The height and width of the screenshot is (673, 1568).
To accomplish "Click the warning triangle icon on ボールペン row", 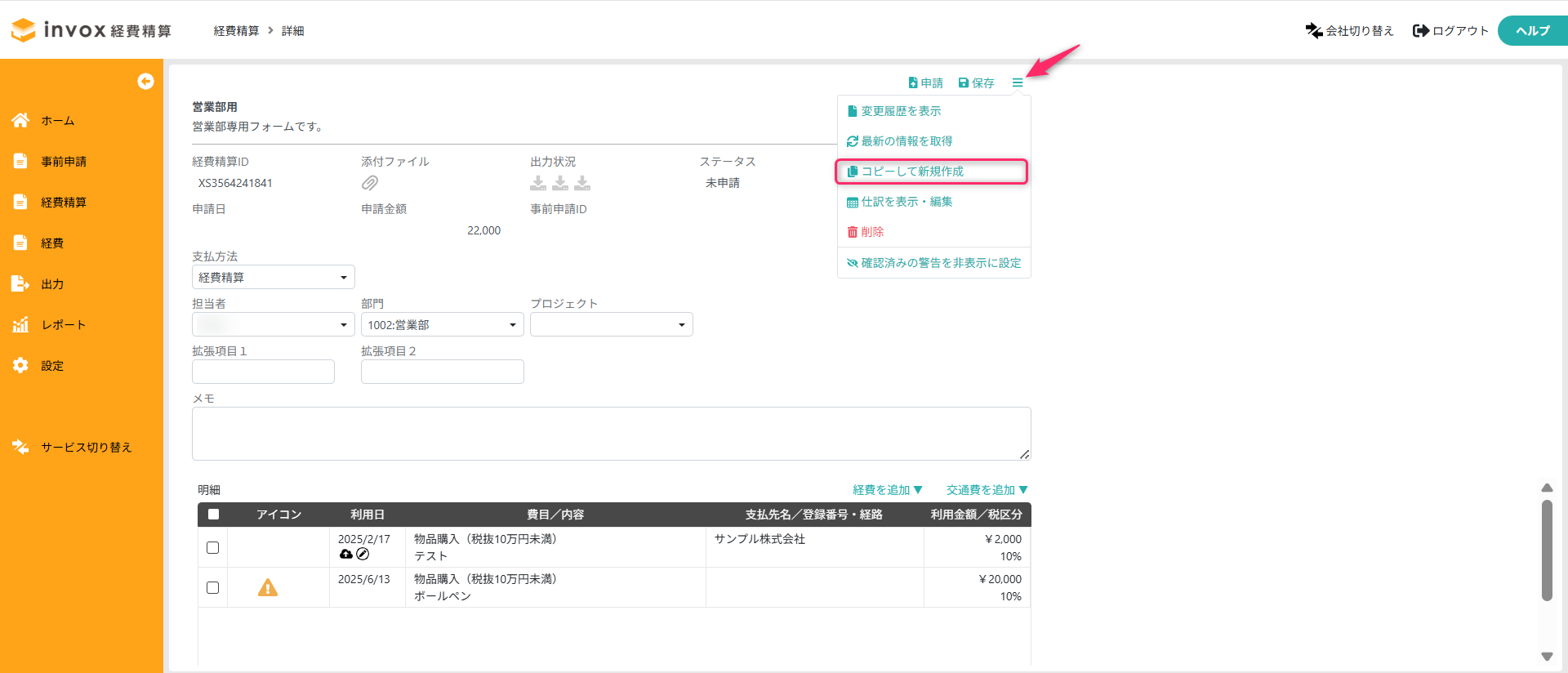I will (268, 588).
